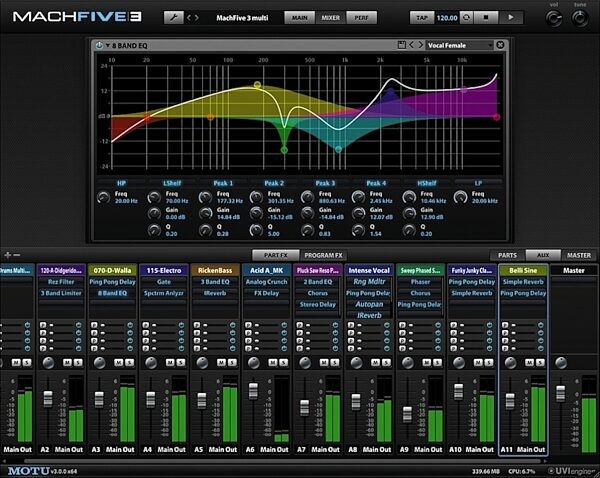Click the LP Freq knob
This screenshot has width=600, height=478.
pos(460,197)
